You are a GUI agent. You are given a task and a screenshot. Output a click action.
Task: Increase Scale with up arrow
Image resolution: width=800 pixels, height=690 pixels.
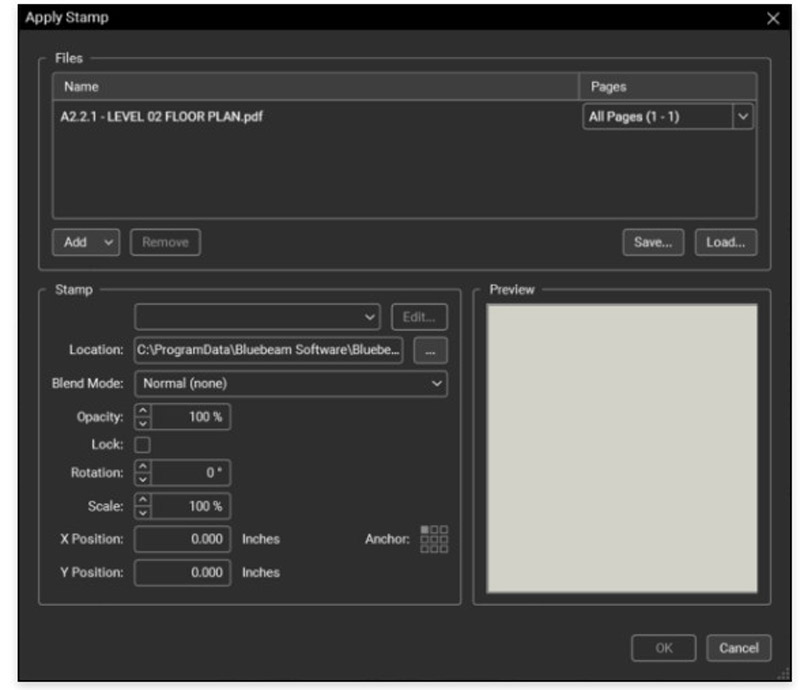pyautogui.click(x=143, y=500)
